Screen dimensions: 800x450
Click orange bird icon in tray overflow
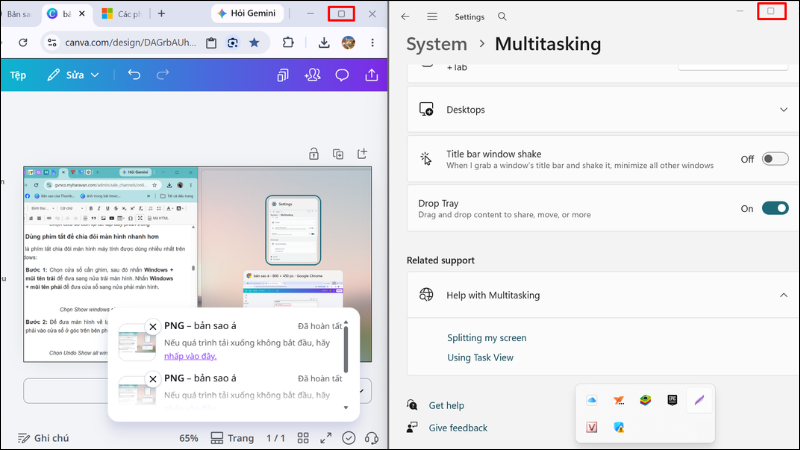click(619, 401)
